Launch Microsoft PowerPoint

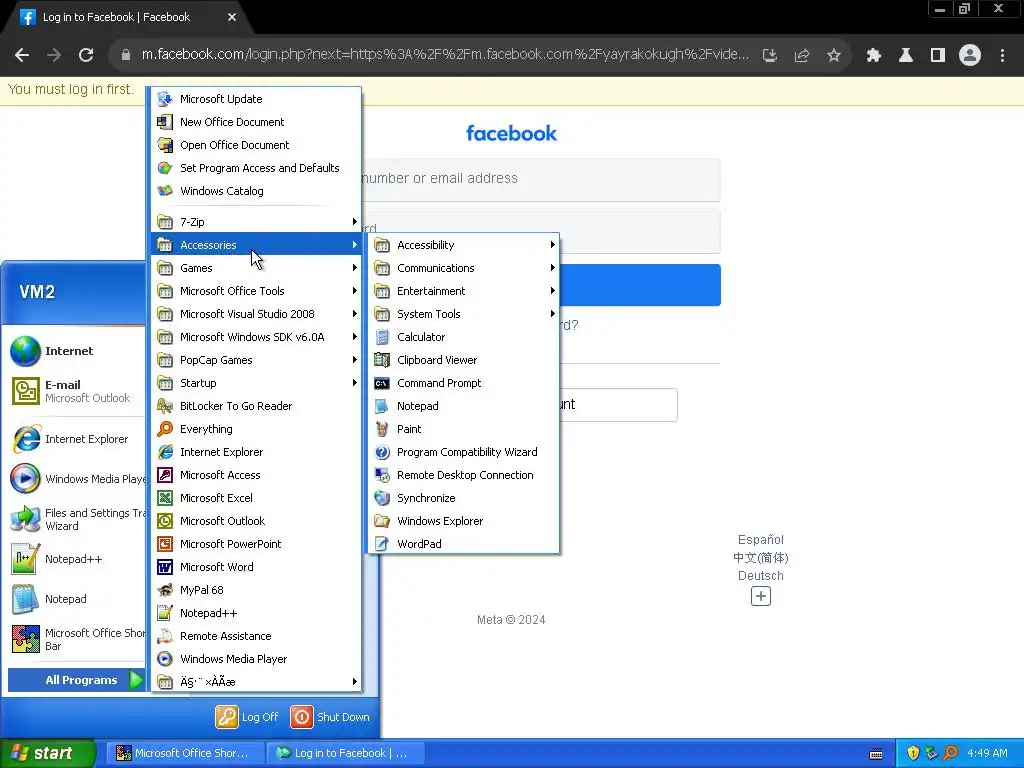coord(256,543)
